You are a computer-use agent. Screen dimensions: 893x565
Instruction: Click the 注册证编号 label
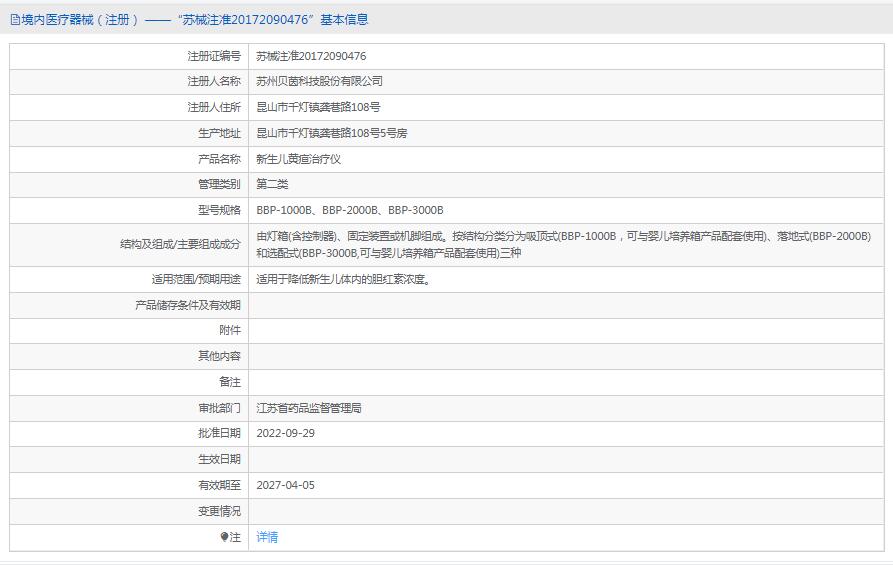tap(214, 56)
